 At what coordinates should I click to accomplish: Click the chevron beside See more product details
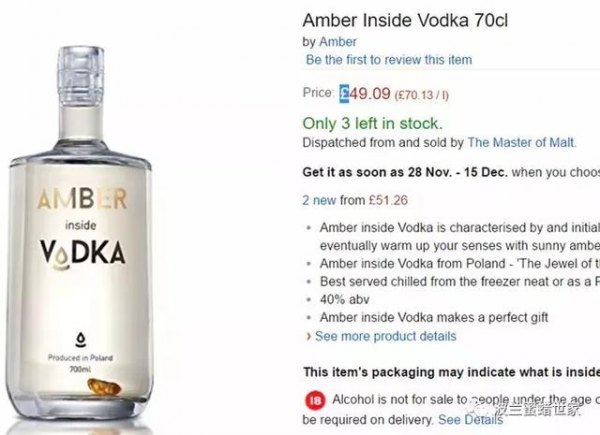pos(308,336)
